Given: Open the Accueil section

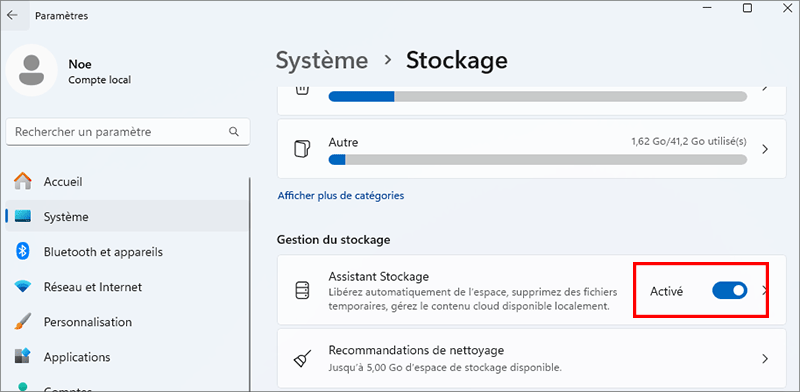Looking at the screenshot, I should coord(127,182).
